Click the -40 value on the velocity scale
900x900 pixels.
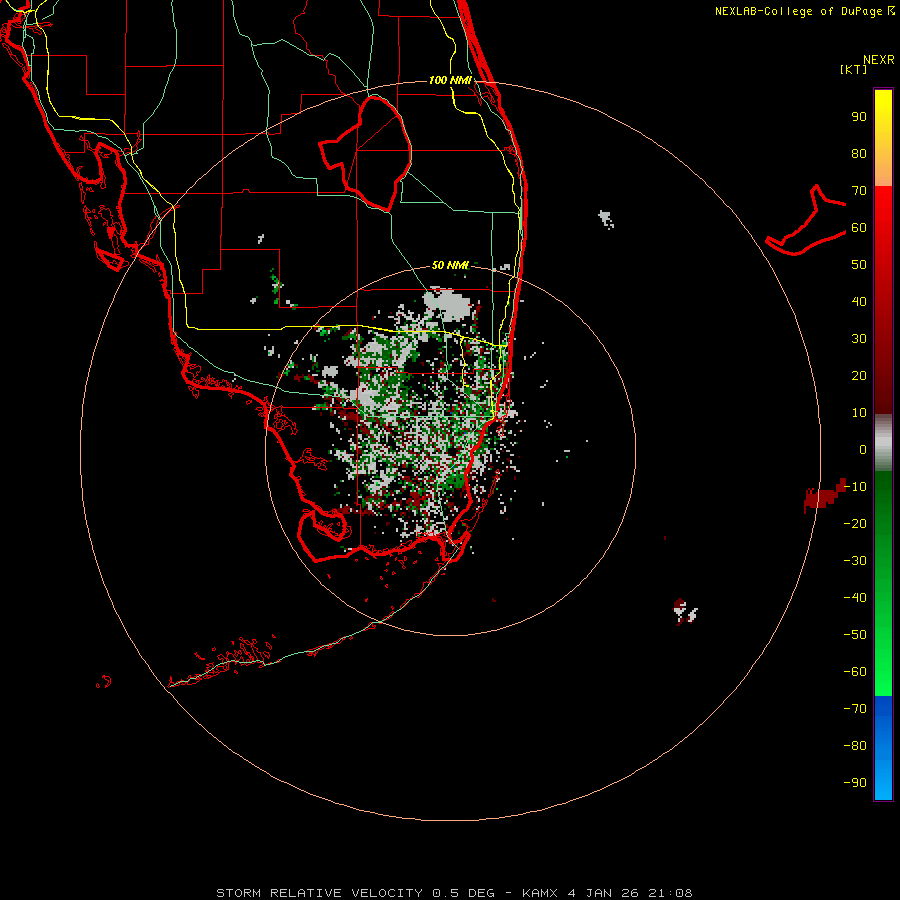(x=855, y=598)
